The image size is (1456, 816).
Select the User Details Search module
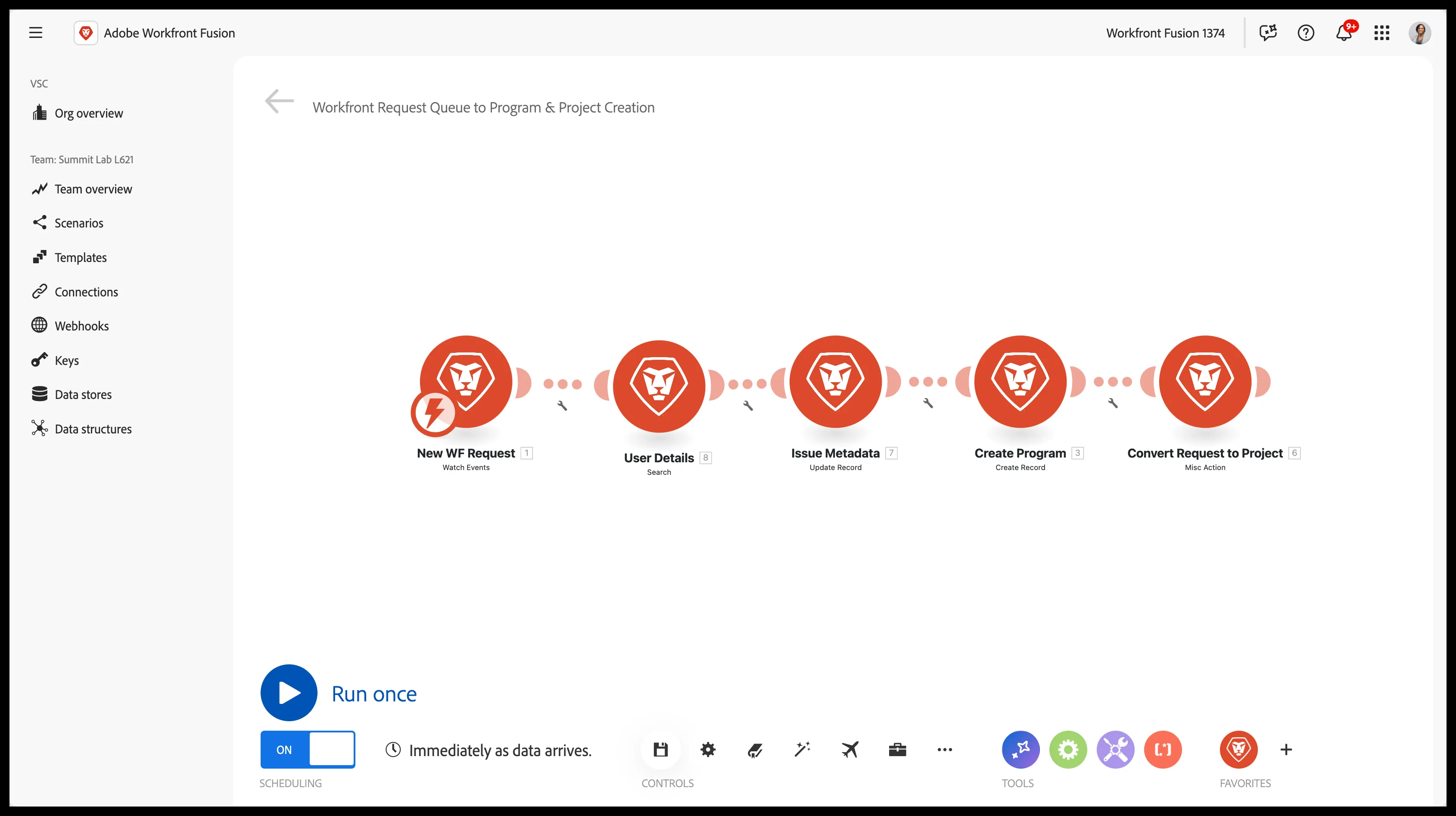pyautogui.click(x=659, y=386)
